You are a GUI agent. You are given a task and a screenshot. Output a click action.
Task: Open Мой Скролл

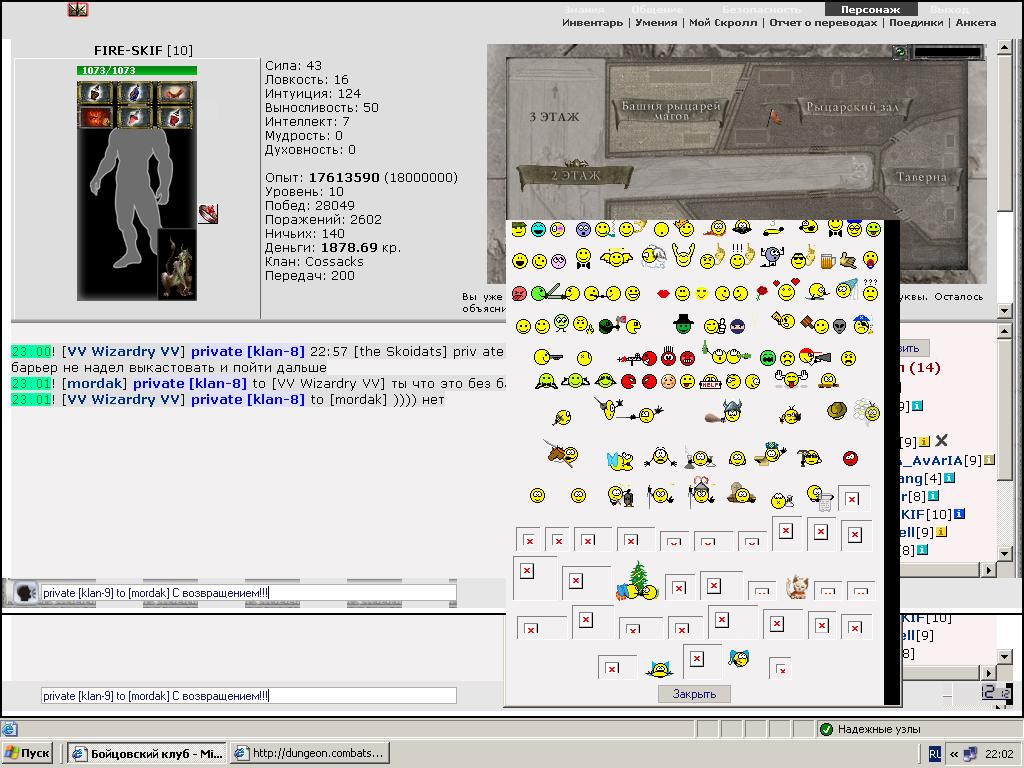point(723,23)
